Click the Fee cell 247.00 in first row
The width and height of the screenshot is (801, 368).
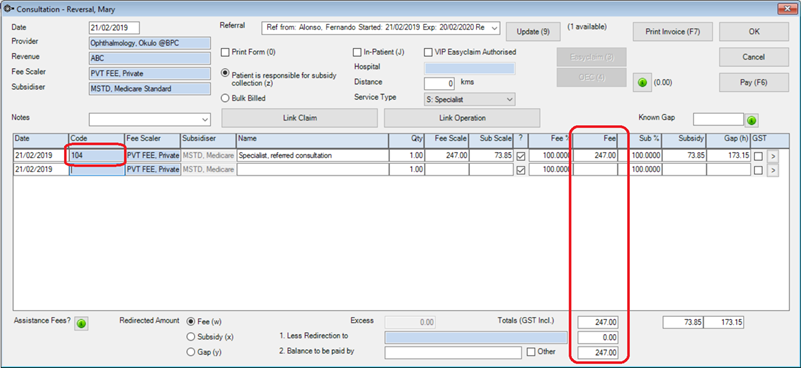pyautogui.click(x=596, y=155)
